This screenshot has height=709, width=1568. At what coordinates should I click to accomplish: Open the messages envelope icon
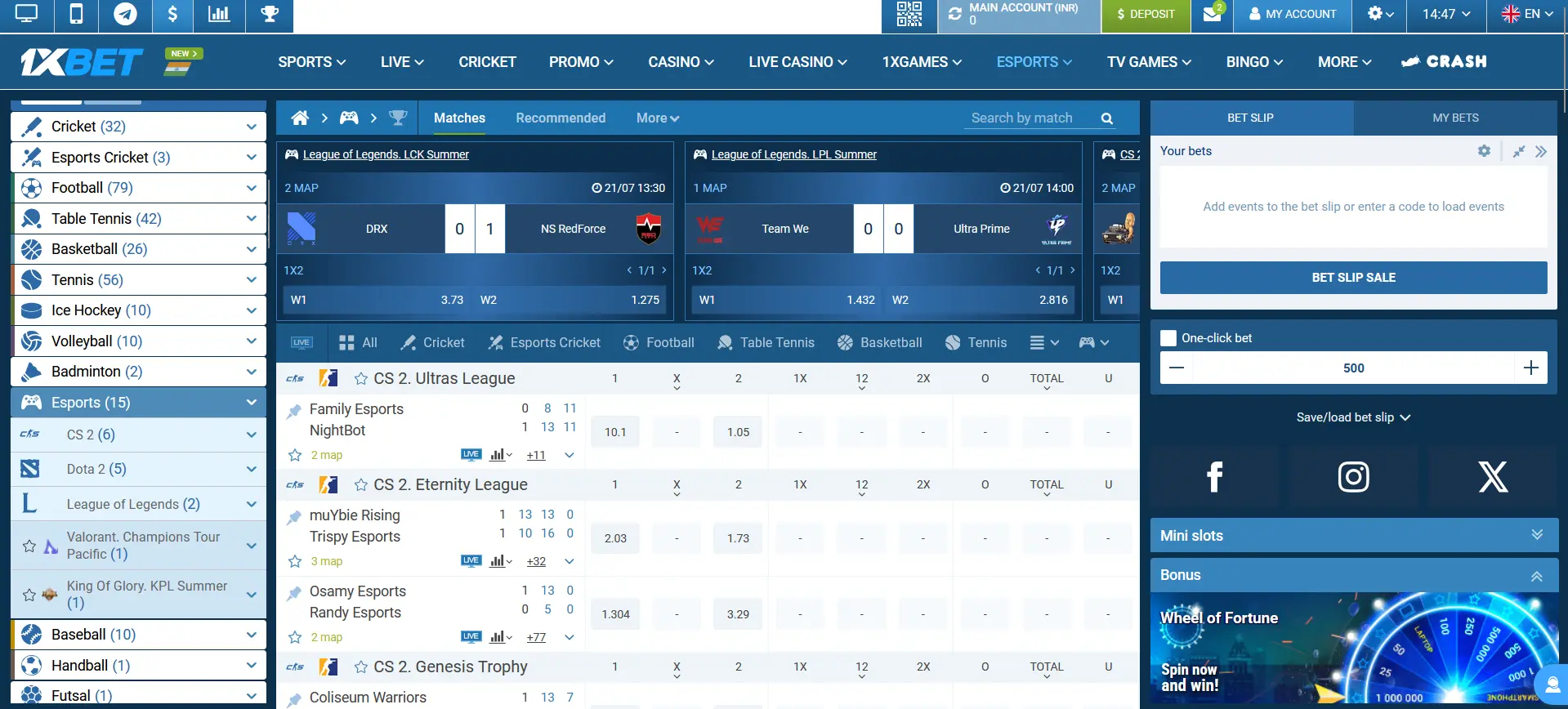pos(1213,14)
